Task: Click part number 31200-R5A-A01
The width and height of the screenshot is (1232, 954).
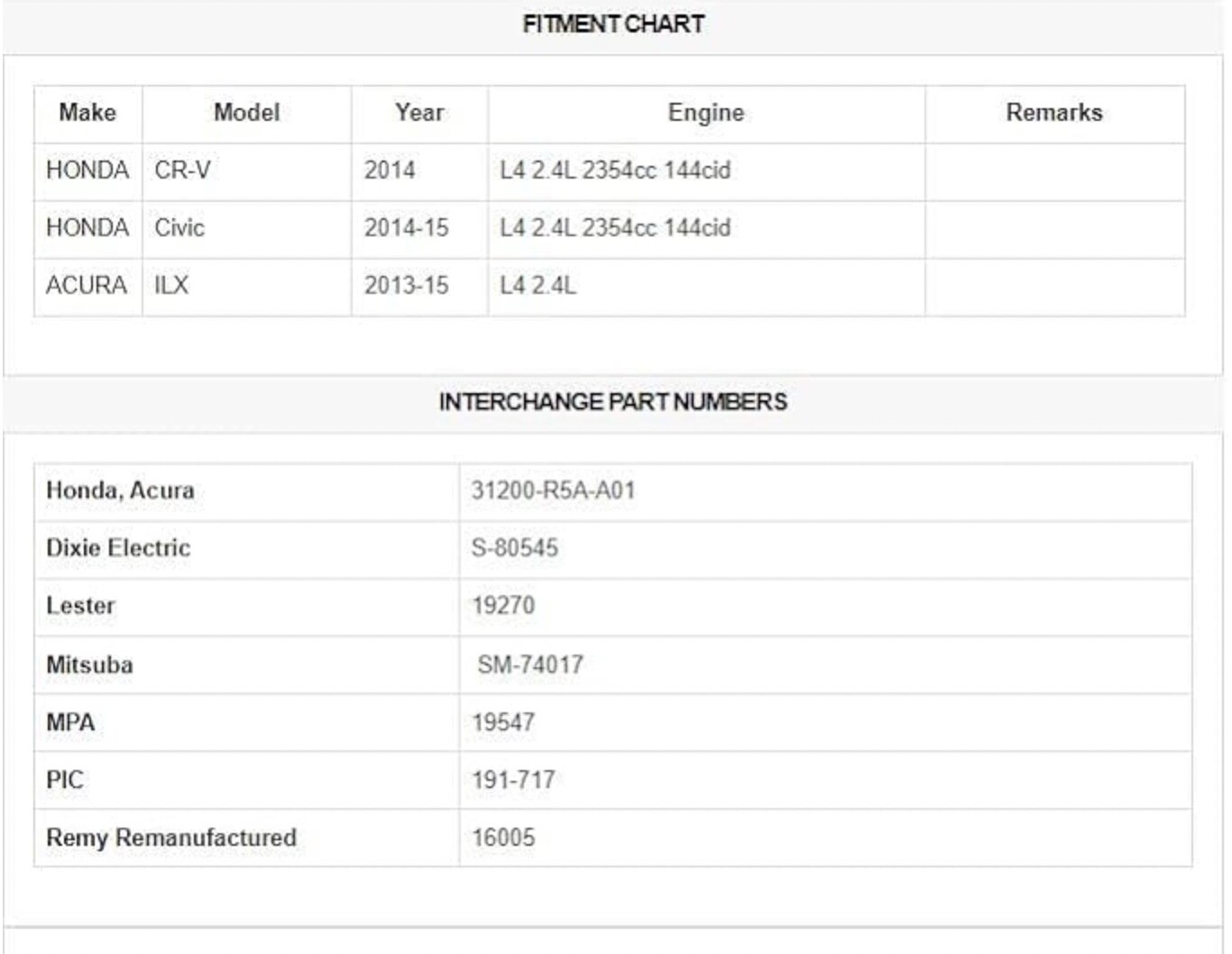Action: [553, 491]
